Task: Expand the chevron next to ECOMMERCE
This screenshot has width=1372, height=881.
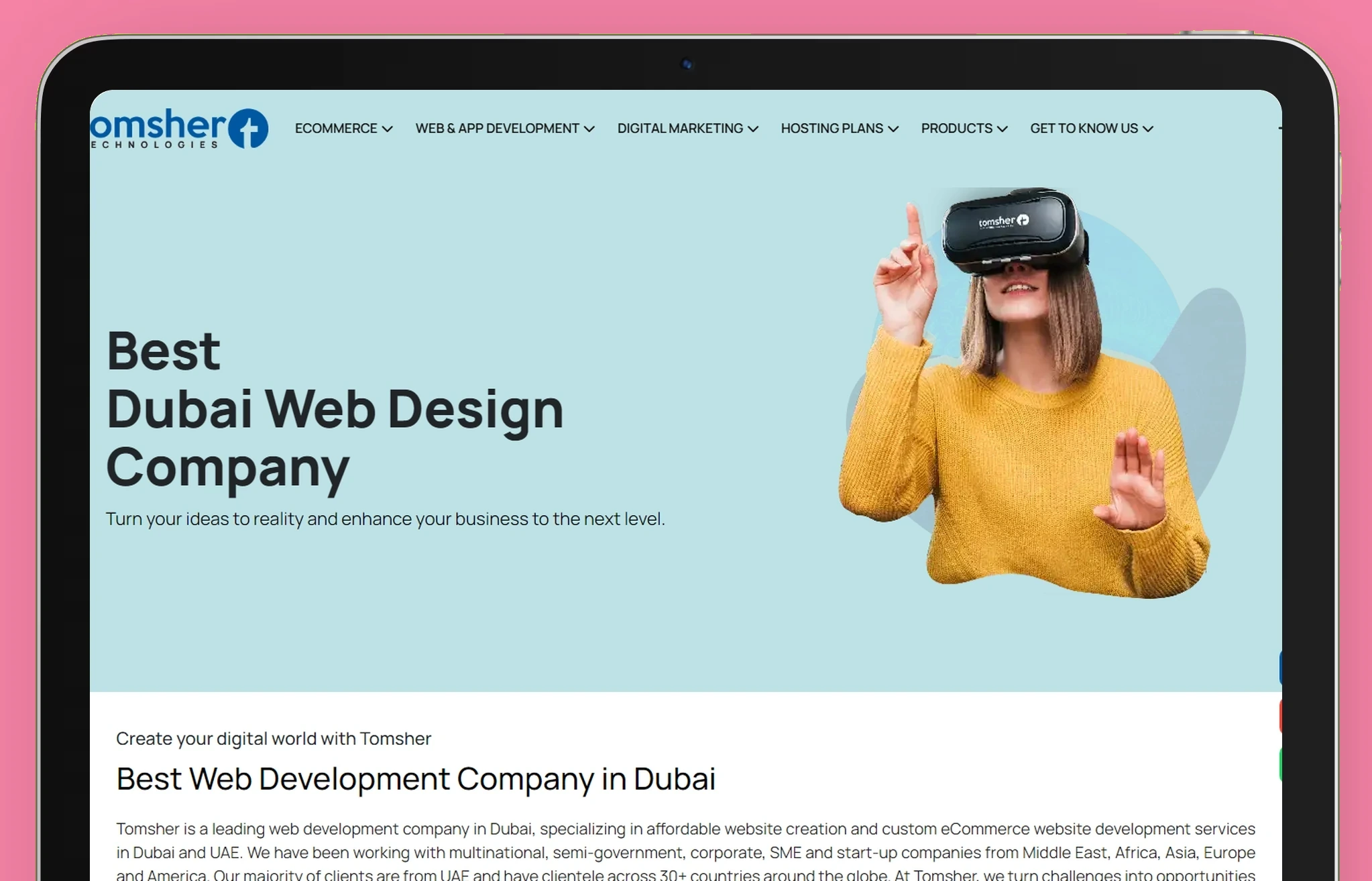Action: 387,129
